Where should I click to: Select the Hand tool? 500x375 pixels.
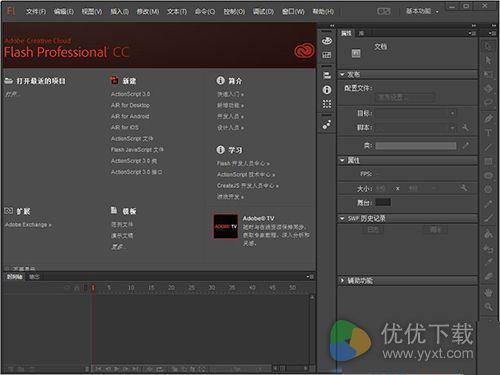[x=488, y=293]
